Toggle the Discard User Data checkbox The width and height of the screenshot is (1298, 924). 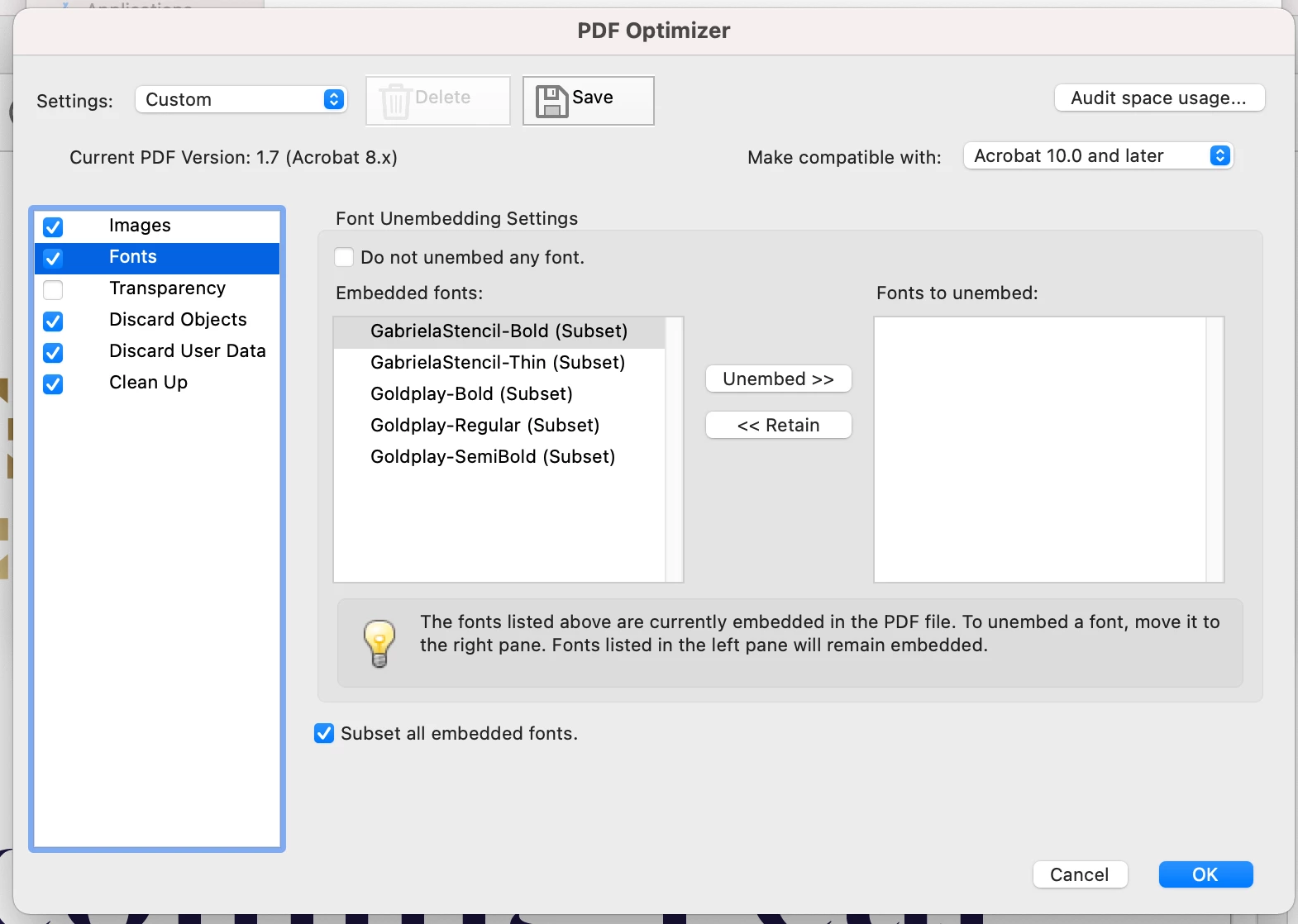(x=53, y=352)
